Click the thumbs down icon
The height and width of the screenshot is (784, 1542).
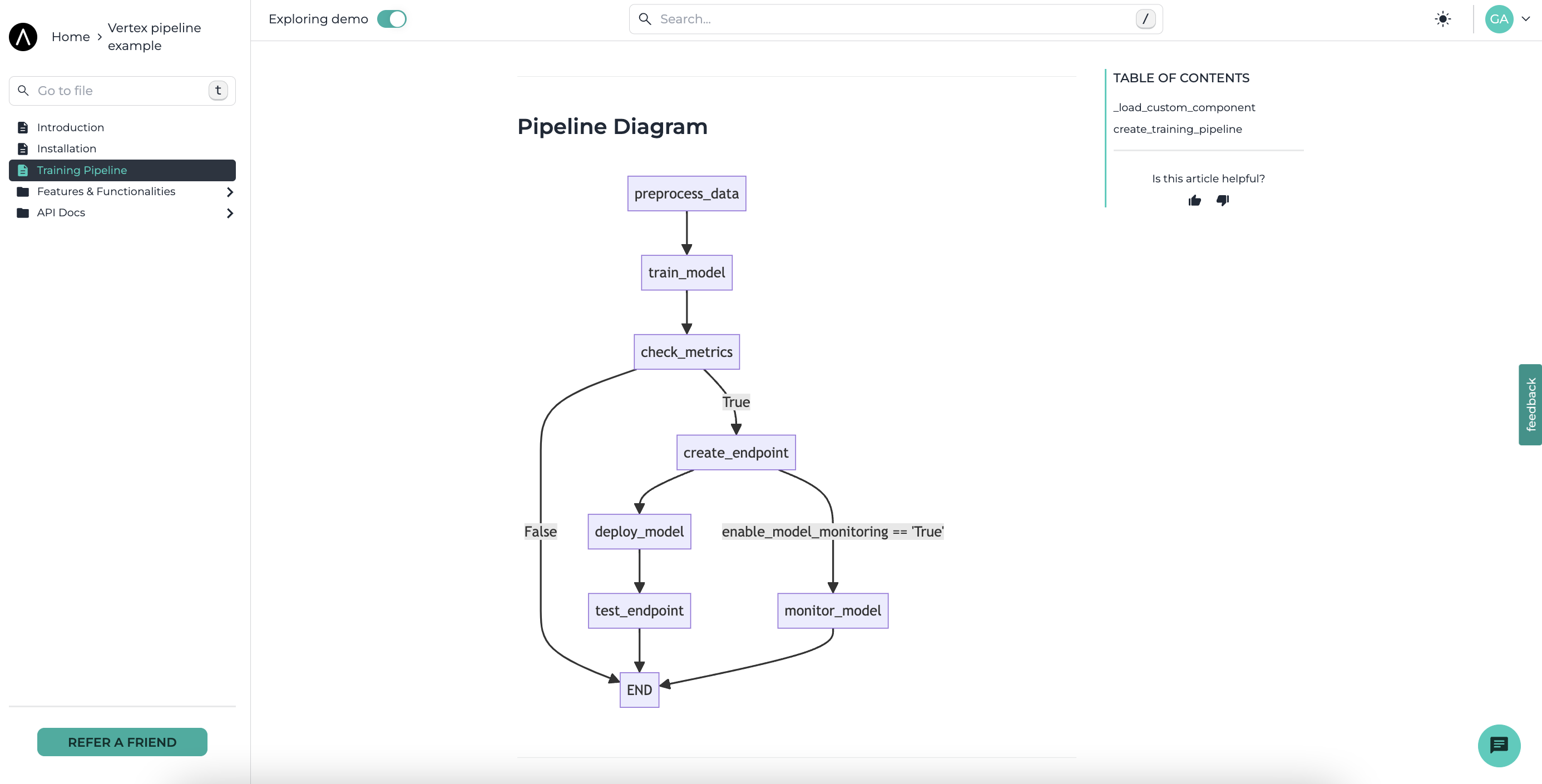[x=1222, y=201]
